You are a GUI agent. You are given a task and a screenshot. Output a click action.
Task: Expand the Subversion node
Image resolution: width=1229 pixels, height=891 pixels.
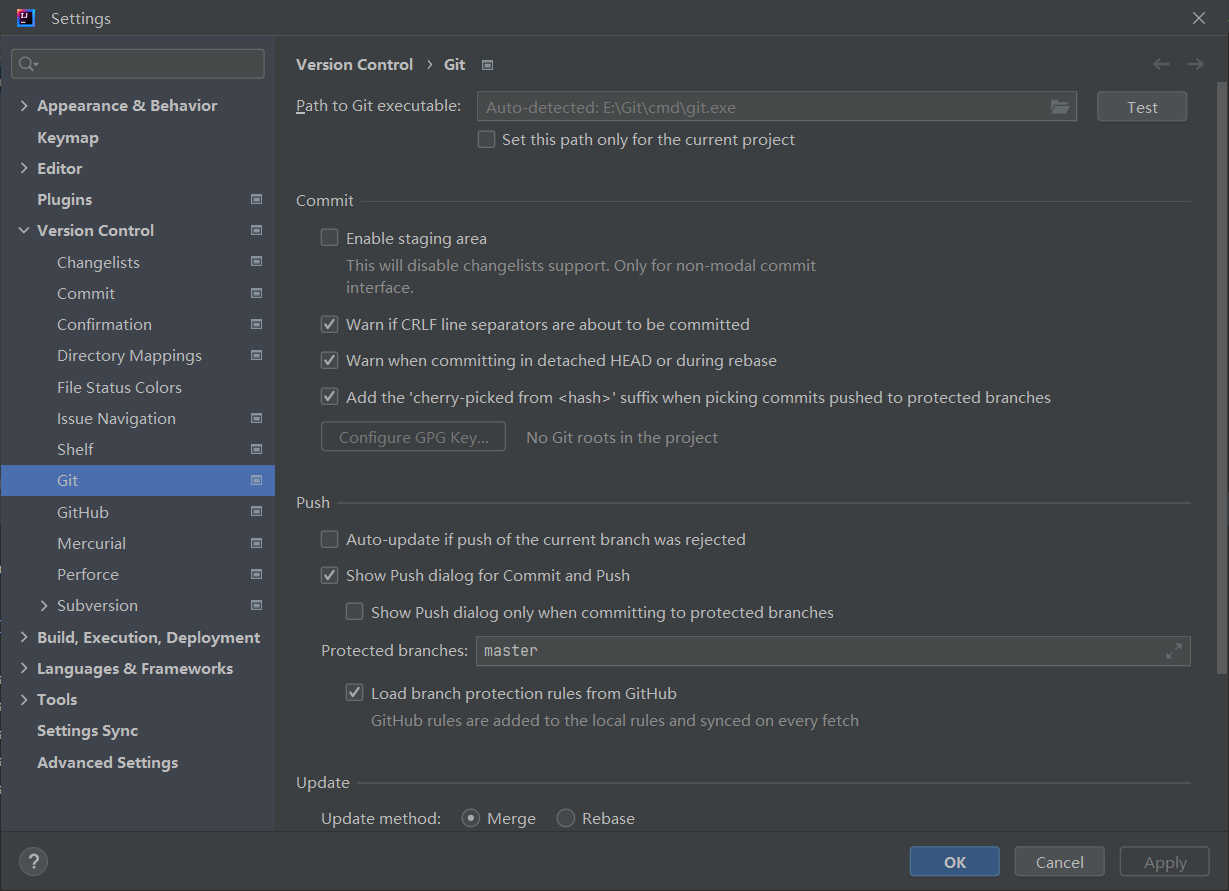pyautogui.click(x=44, y=605)
